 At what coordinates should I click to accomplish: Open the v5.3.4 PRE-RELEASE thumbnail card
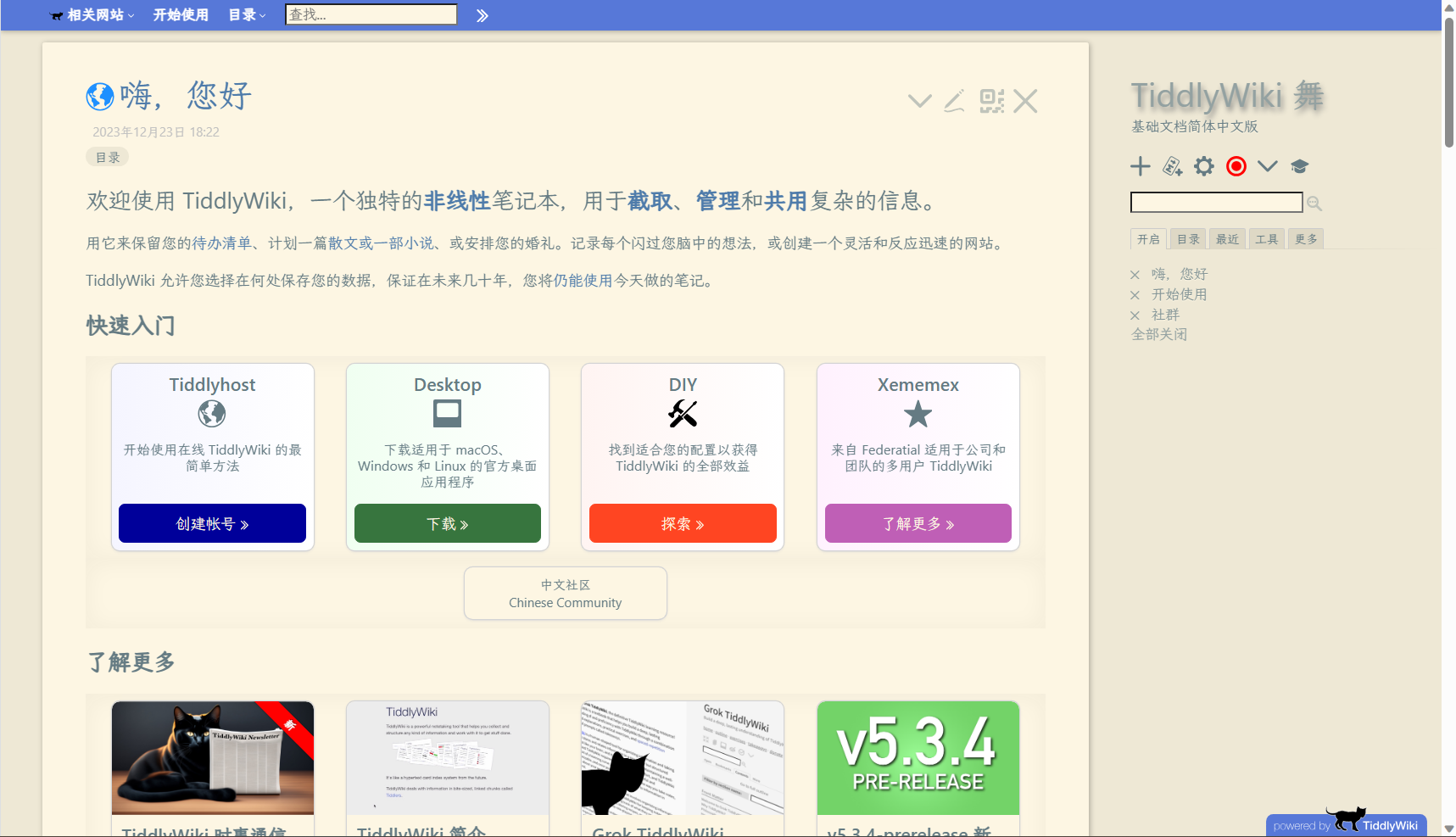click(x=918, y=758)
